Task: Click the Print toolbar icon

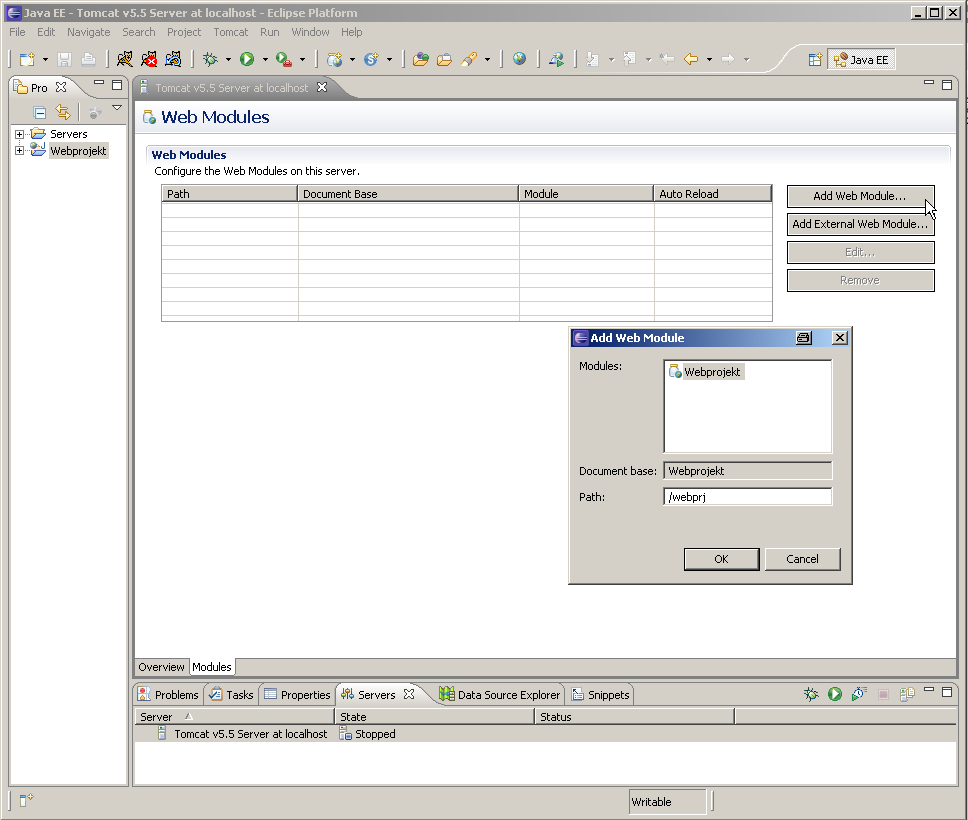Action: coord(88,59)
